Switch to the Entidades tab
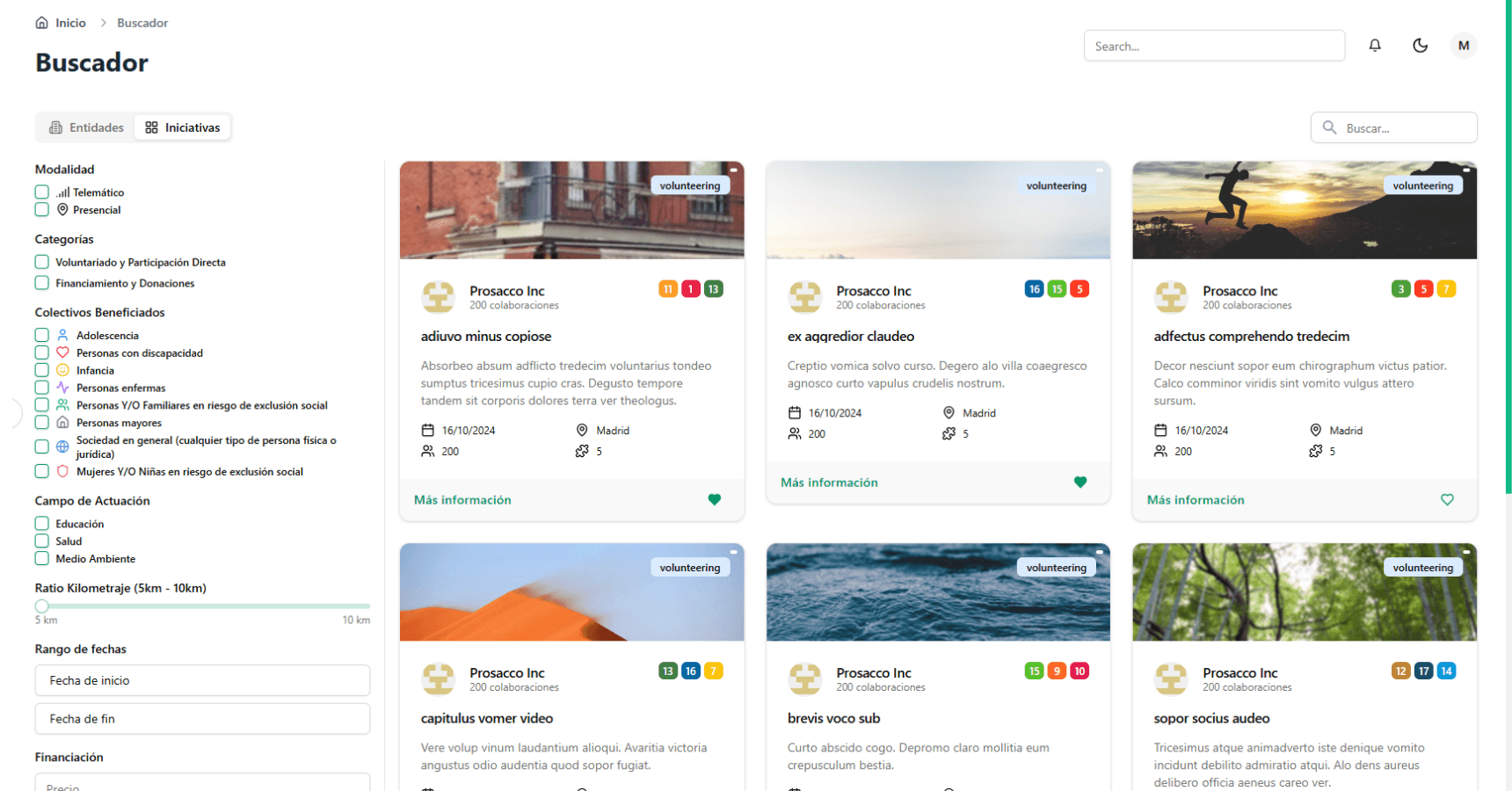Screen dimensions: 1512x791 [x=86, y=127]
